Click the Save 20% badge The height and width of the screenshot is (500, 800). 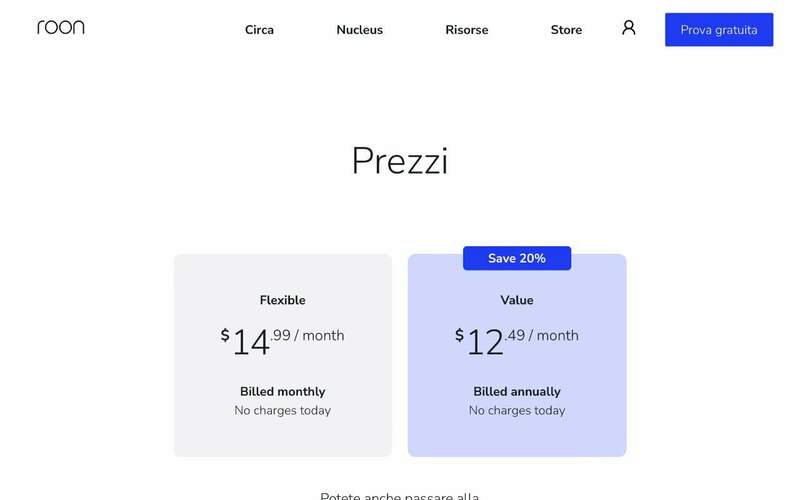coord(517,258)
